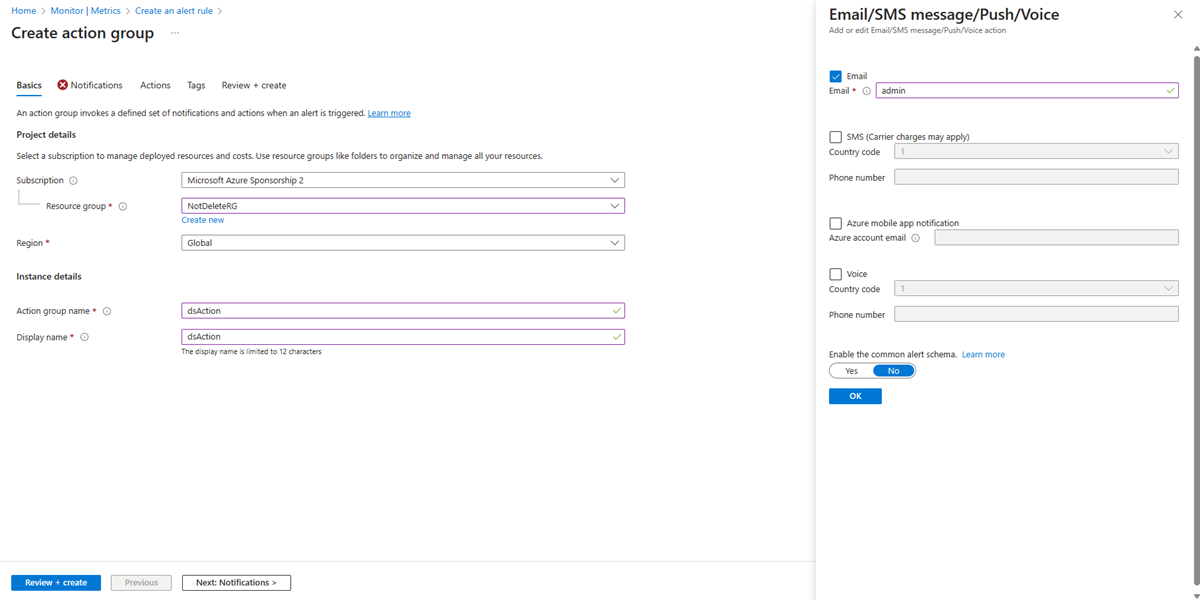Uncheck the Email checkbox

tap(836, 76)
